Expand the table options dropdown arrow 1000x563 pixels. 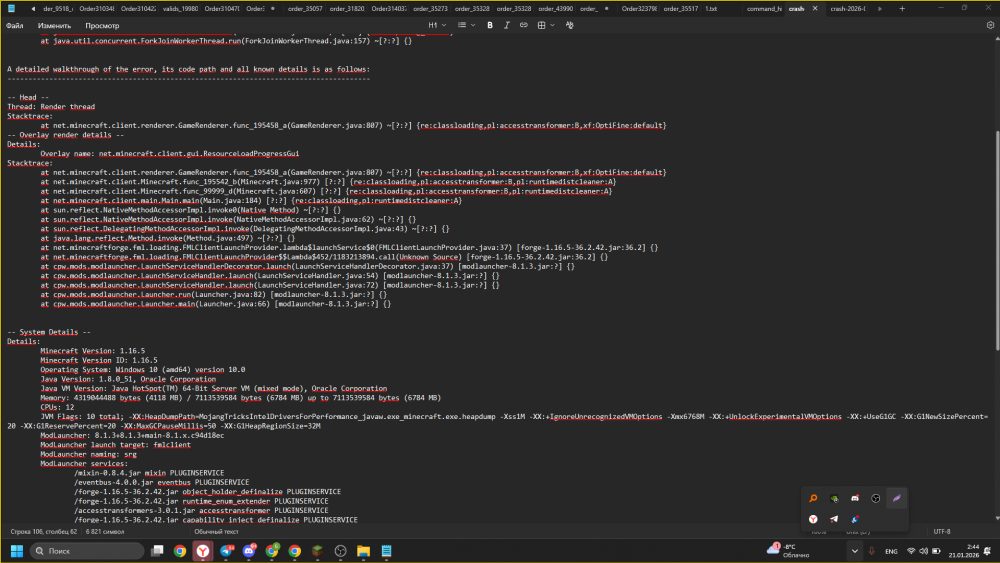pyautogui.click(x=552, y=26)
